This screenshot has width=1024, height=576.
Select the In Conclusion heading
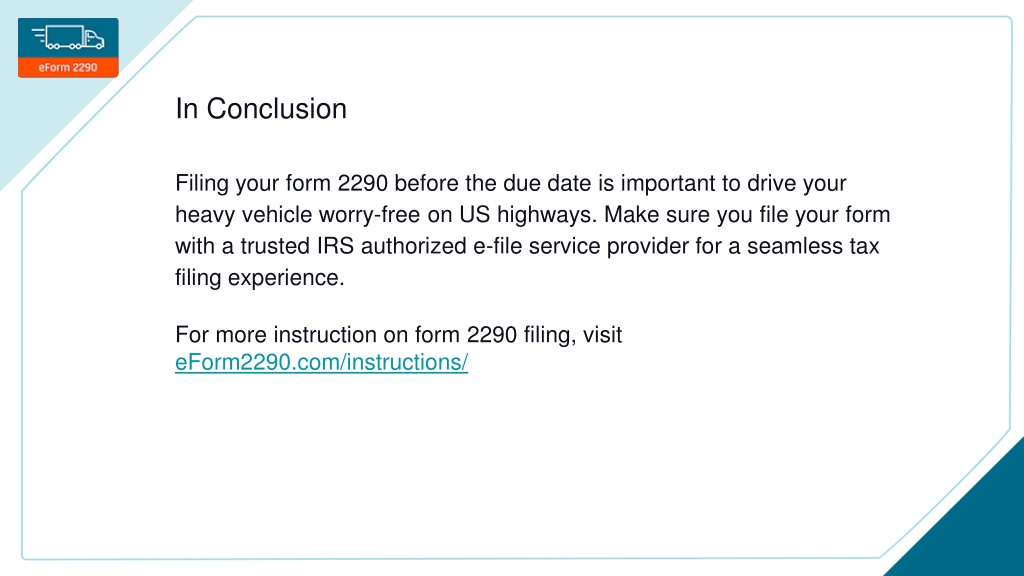pos(261,108)
